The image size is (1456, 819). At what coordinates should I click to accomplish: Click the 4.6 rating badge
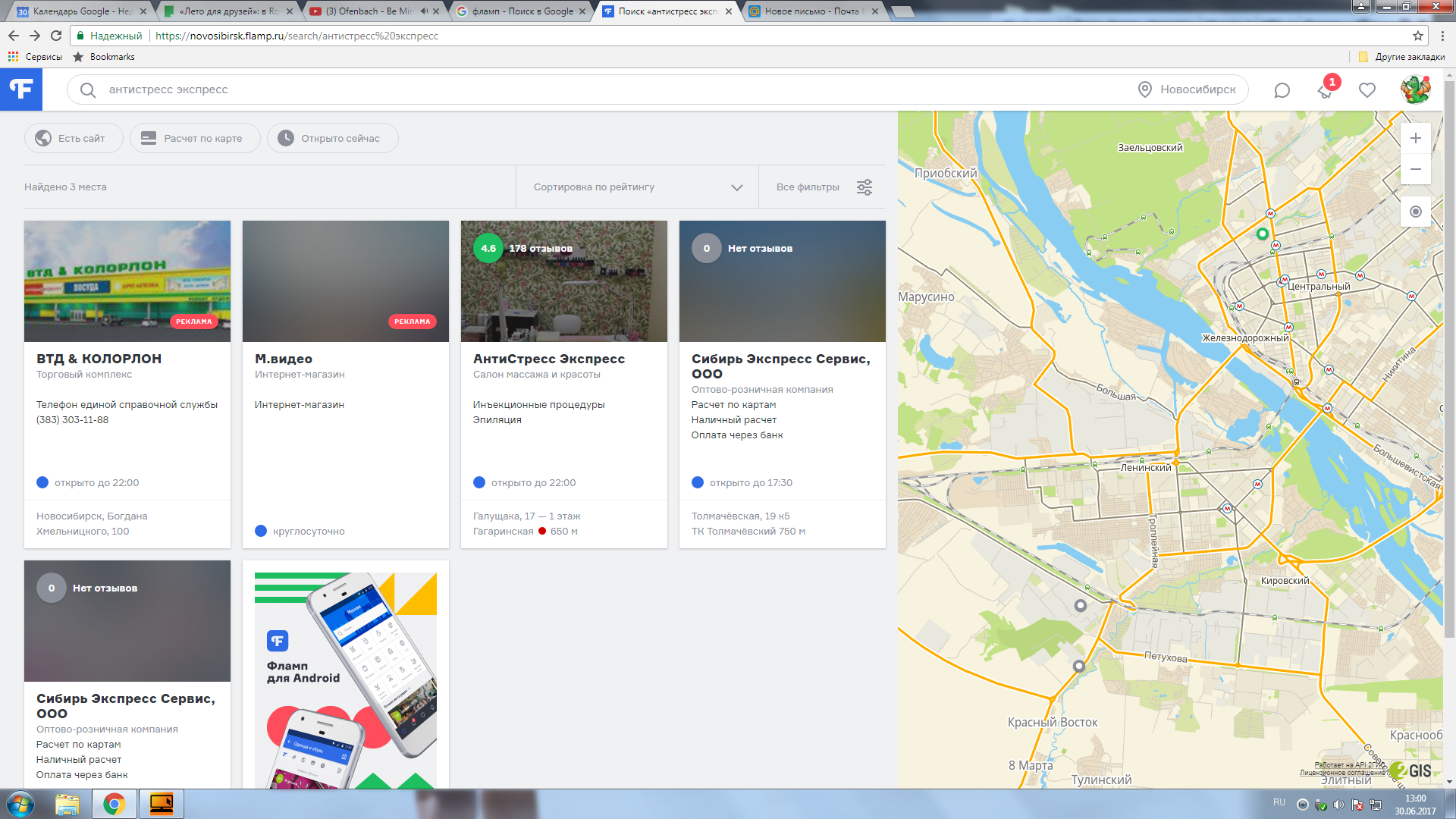pyautogui.click(x=488, y=248)
